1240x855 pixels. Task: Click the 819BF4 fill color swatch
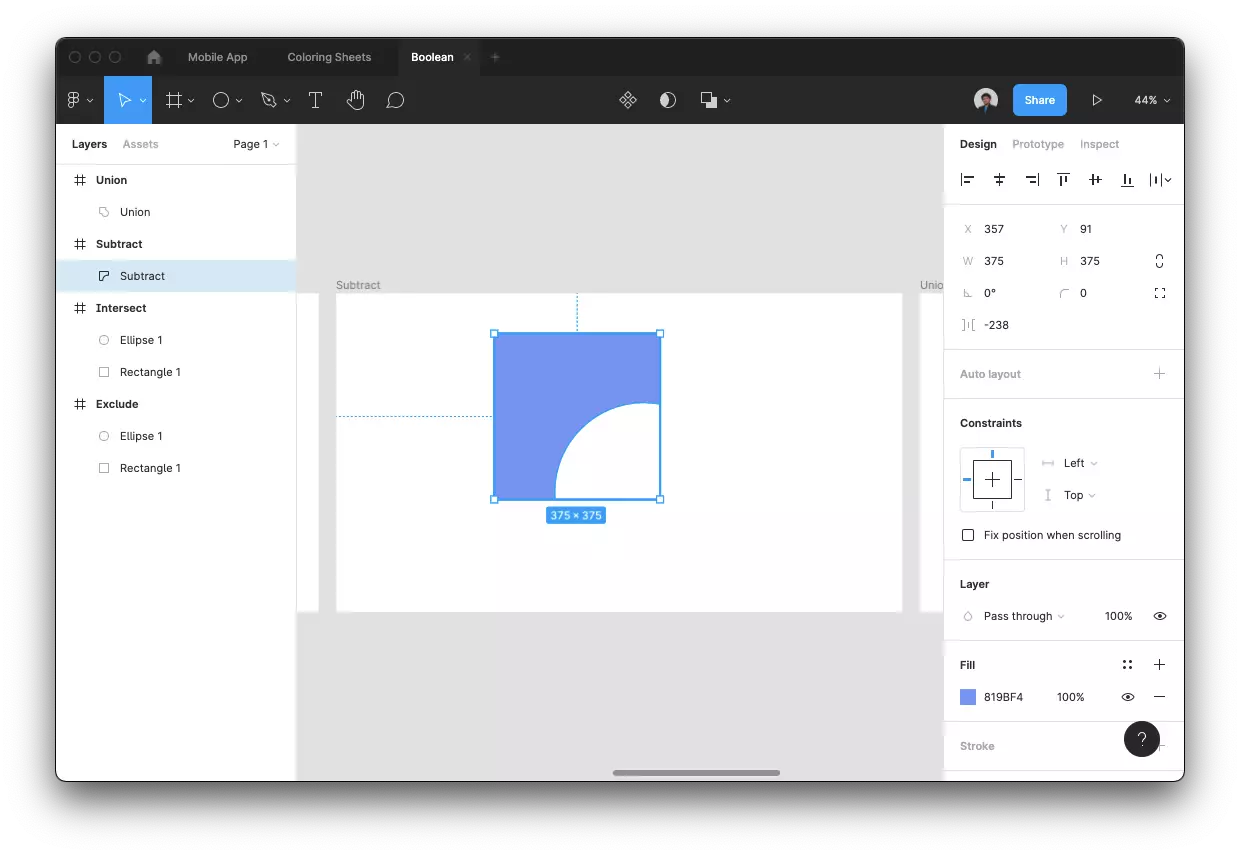pos(968,697)
